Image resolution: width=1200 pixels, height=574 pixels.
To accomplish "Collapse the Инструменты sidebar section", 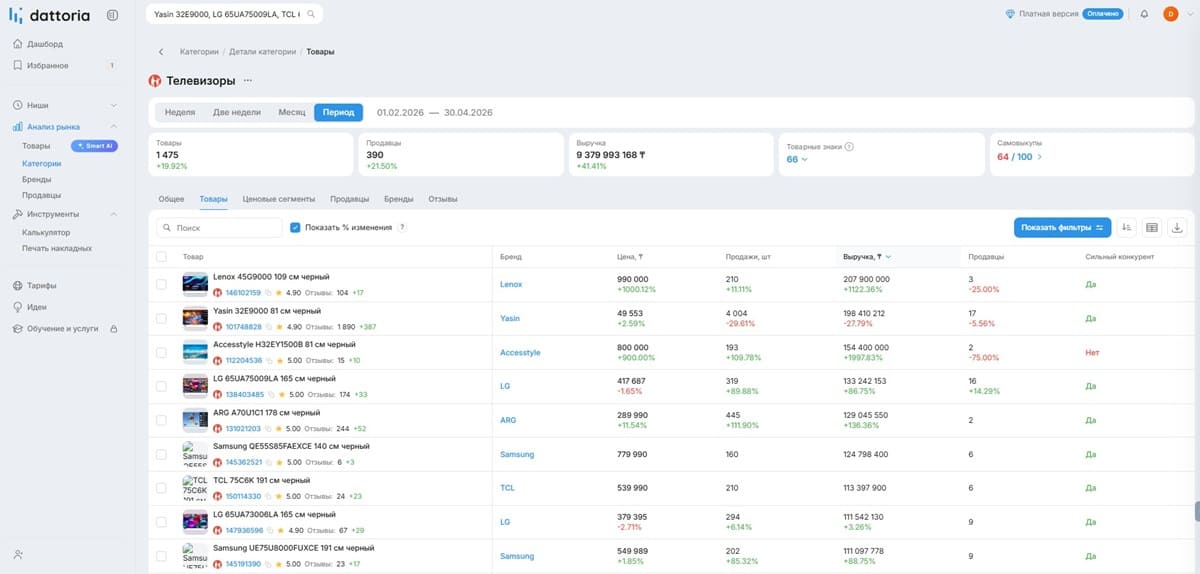I will coord(113,214).
